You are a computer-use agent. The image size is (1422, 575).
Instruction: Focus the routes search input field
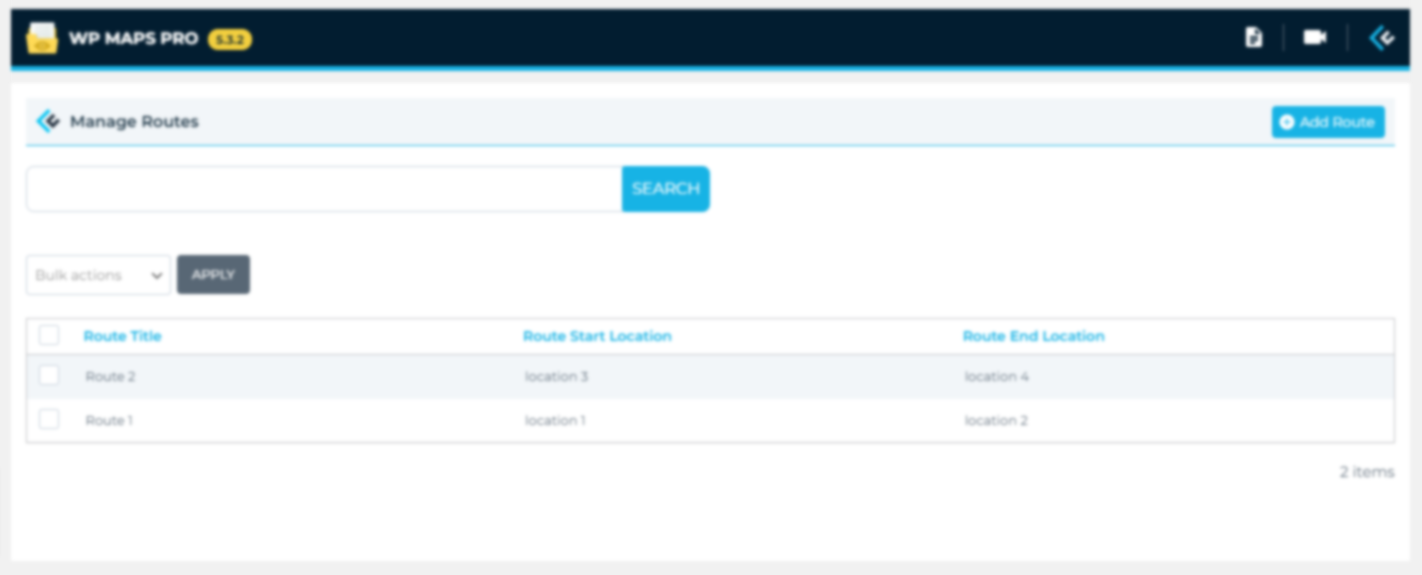(323, 189)
